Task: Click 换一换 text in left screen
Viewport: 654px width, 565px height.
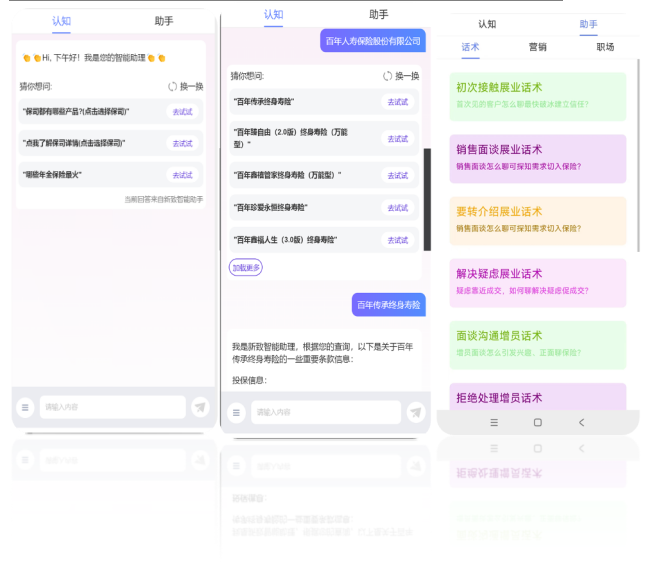Action: tap(191, 86)
